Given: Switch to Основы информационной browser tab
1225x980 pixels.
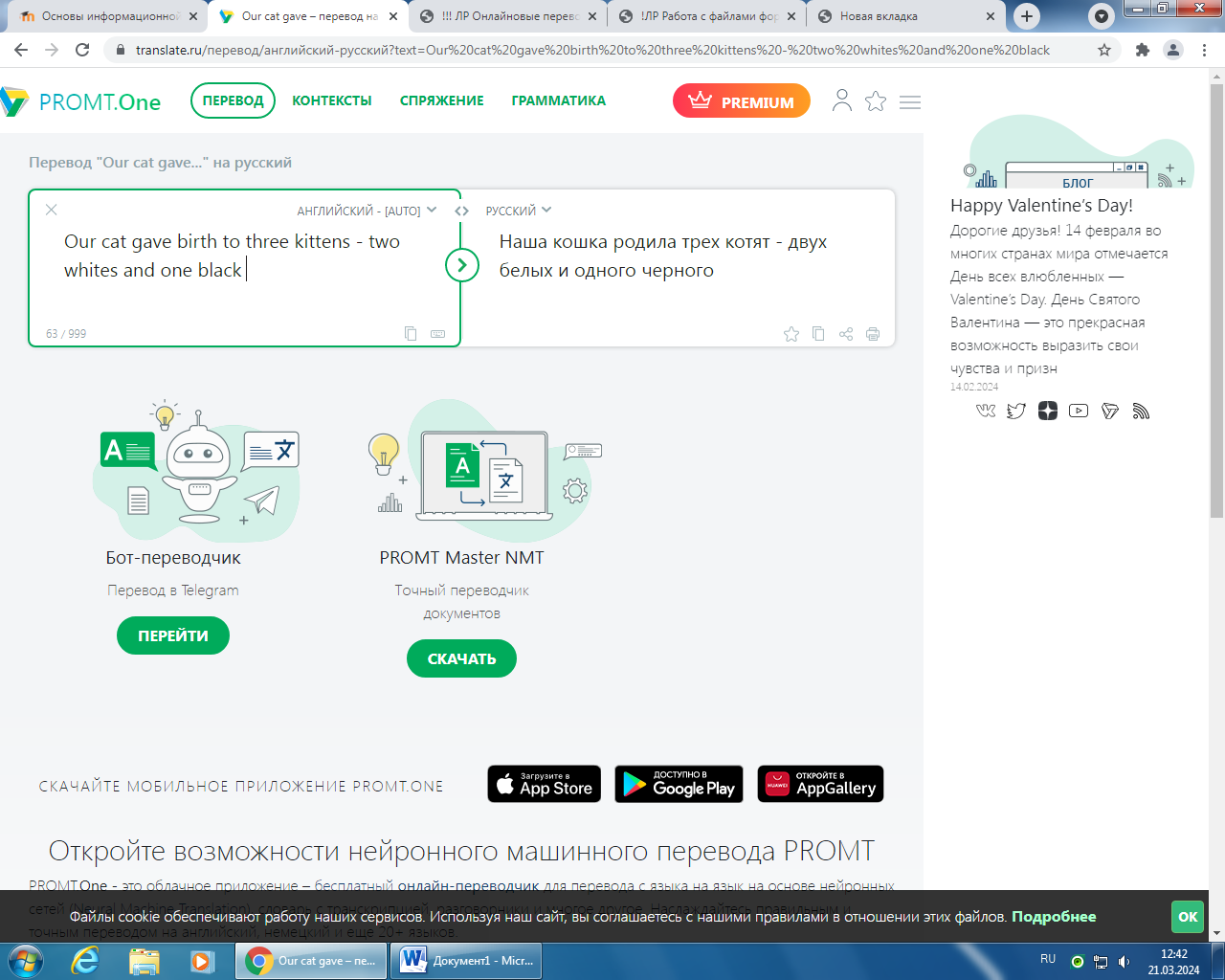Looking at the screenshot, I should [x=107, y=16].
